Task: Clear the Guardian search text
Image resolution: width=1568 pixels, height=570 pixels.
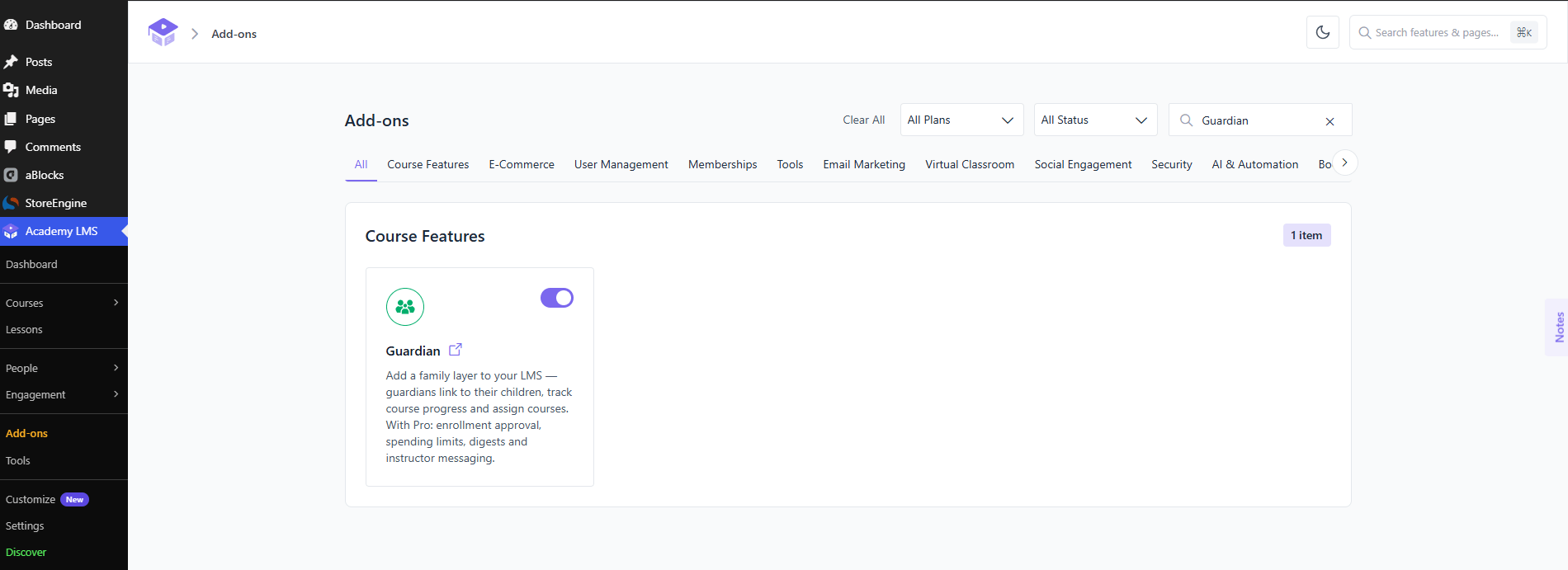Action: (1329, 121)
